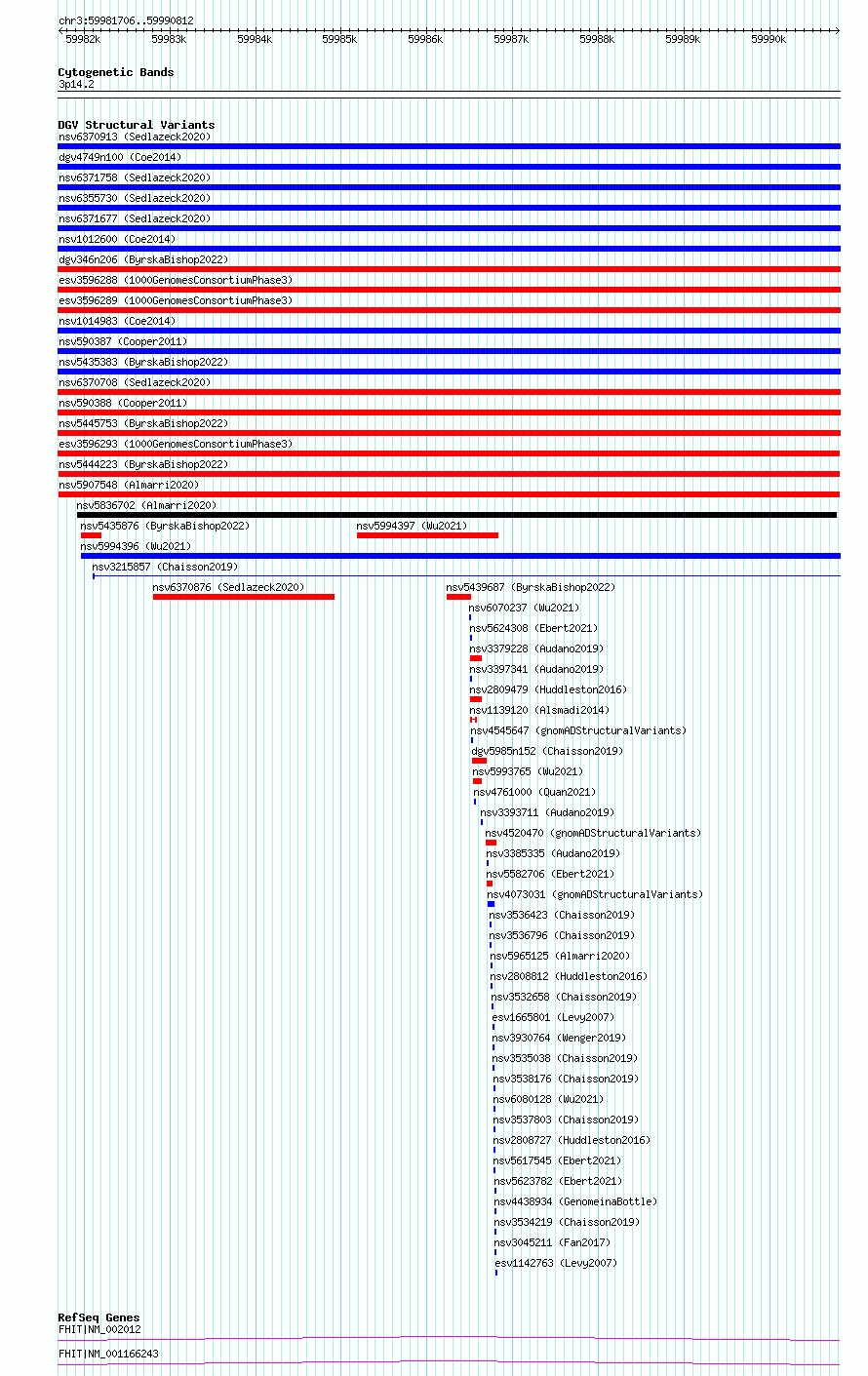
Task: Click the nsv5623782 (Ebert2021) label
Action: coord(559,1181)
